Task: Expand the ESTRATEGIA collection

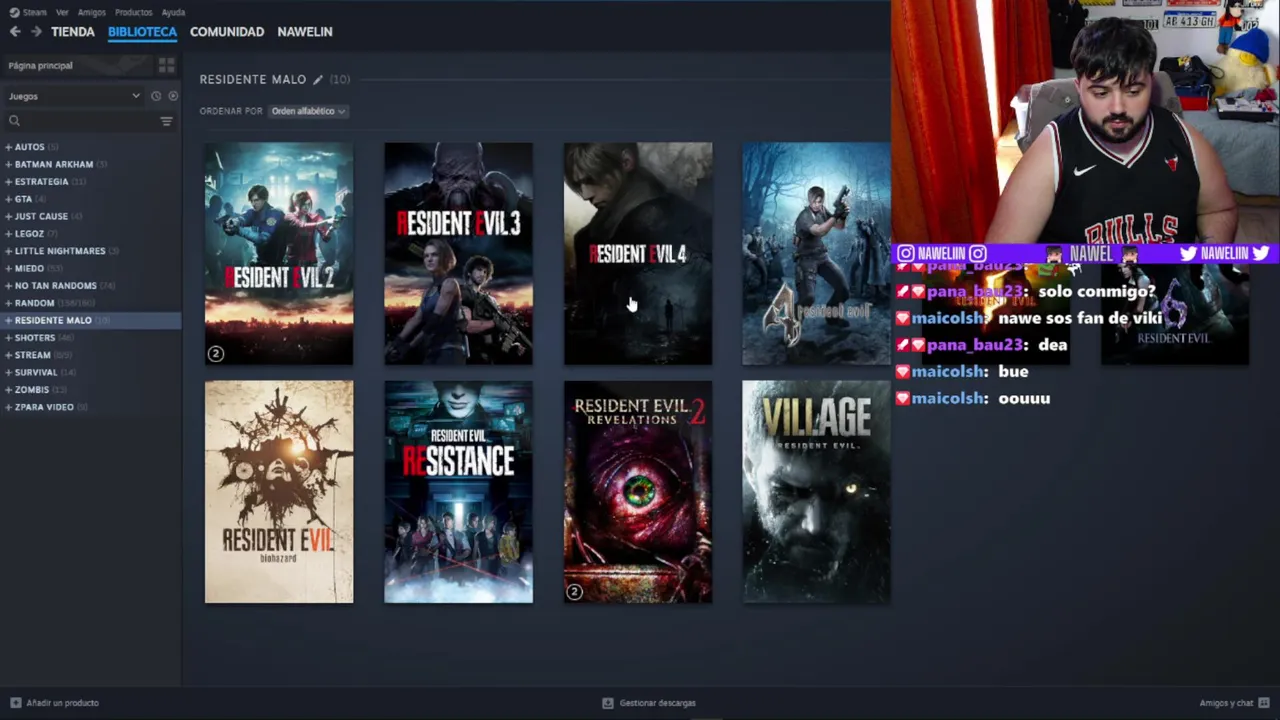Action: tap(8, 182)
